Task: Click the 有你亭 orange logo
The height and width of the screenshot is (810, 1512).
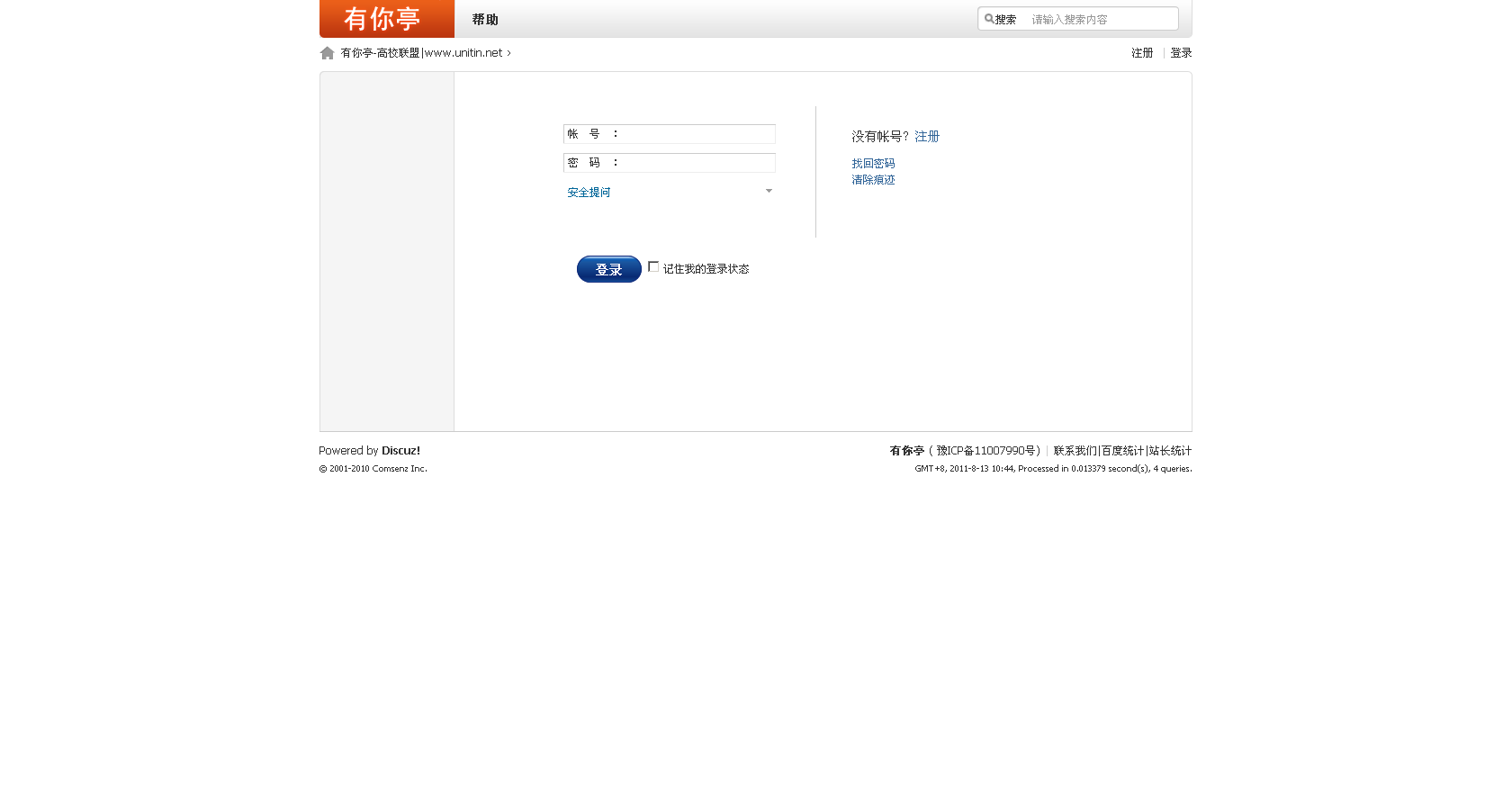Action: (x=387, y=19)
